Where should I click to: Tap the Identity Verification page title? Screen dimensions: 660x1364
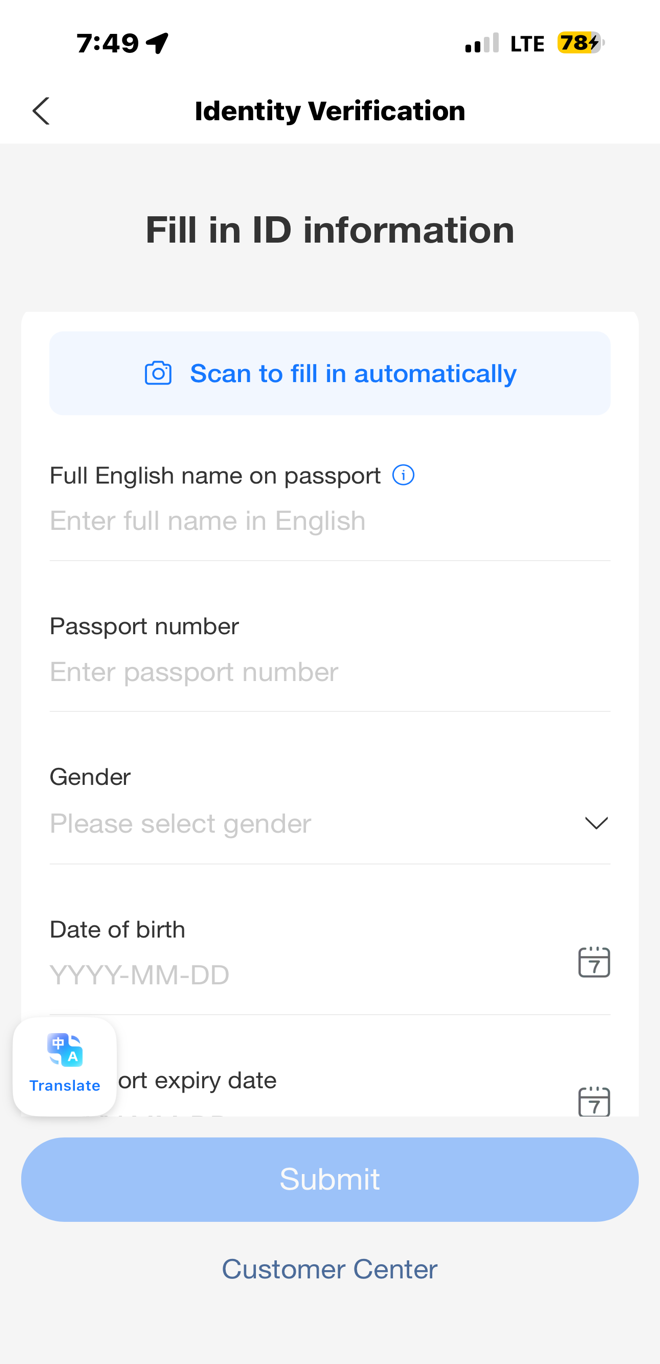[330, 111]
